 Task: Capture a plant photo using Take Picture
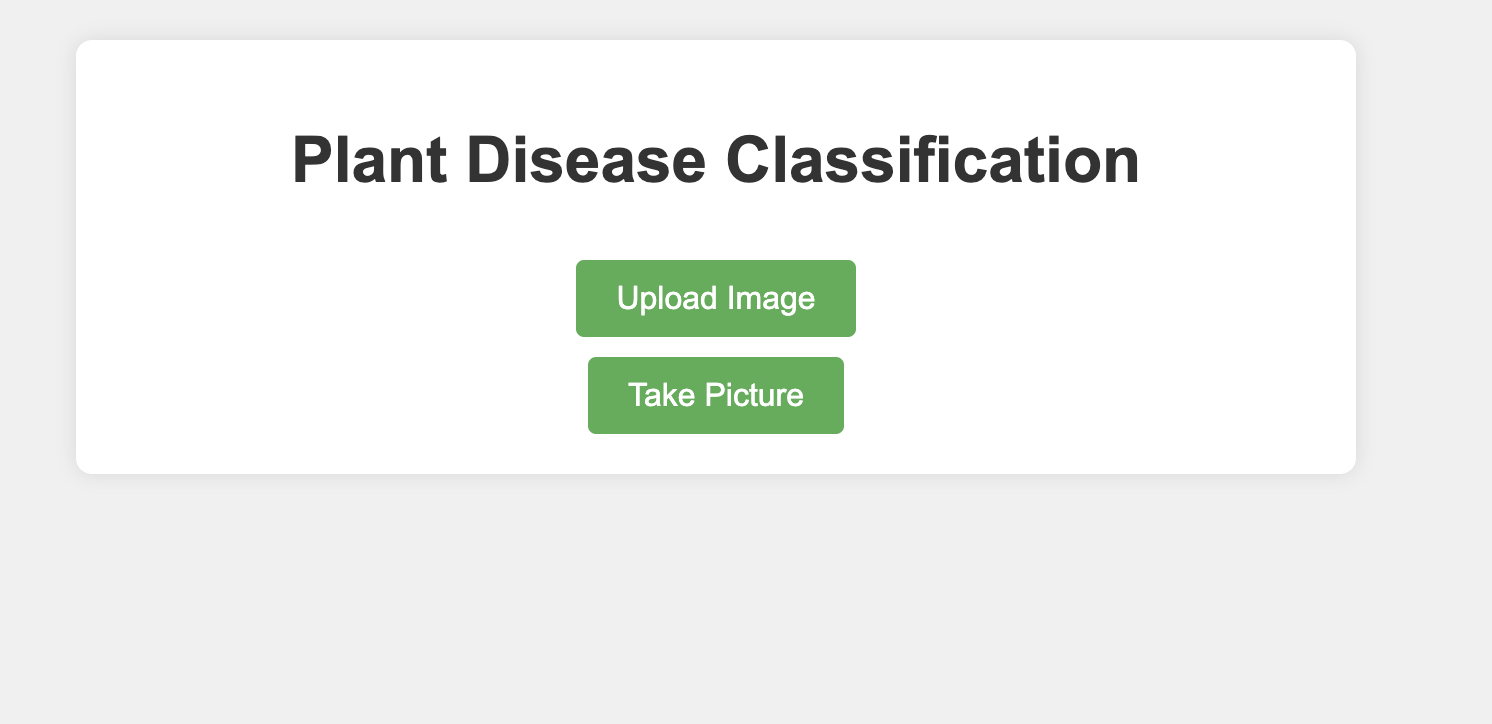[x=715, y=395]
